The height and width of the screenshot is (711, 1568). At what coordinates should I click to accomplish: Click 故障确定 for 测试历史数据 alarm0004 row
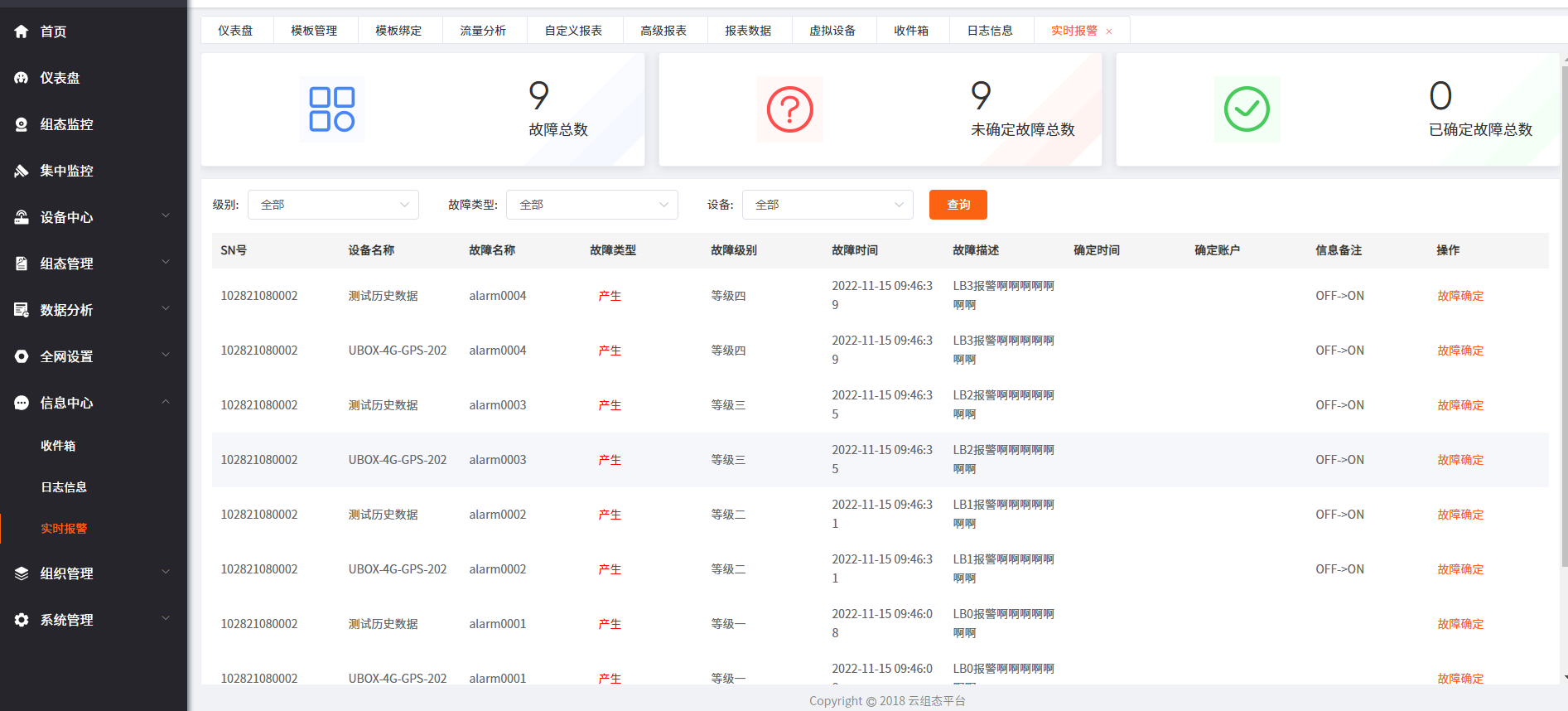1460,296
